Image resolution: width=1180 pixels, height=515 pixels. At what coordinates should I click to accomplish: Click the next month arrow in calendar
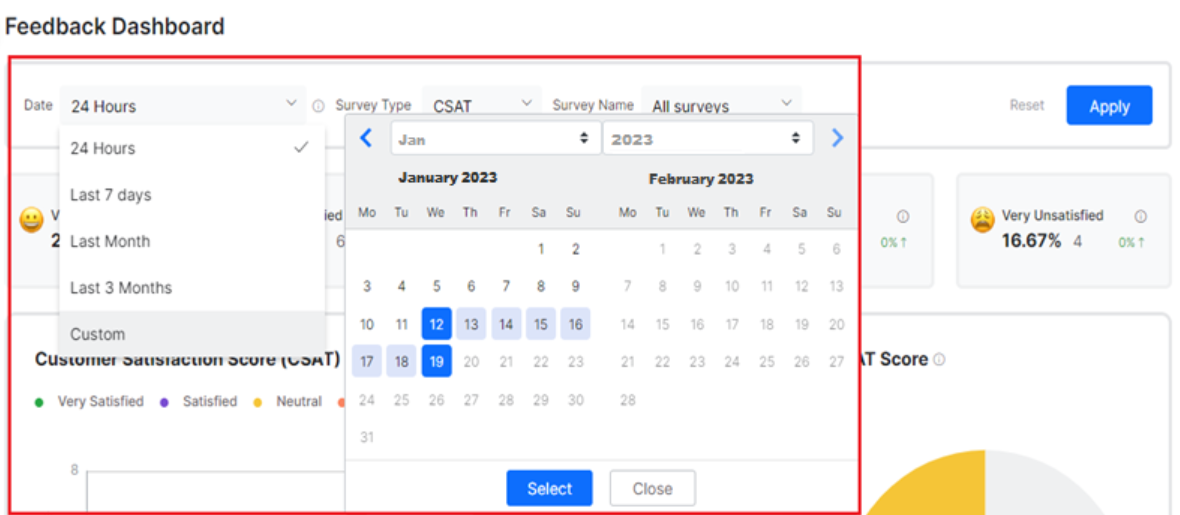click(837, 138)
